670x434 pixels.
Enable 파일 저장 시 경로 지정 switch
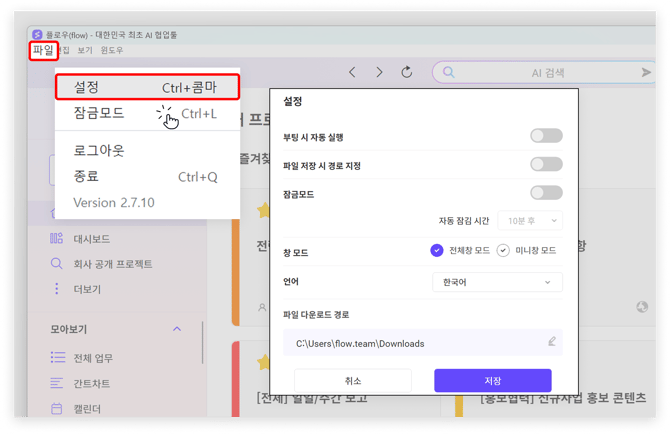546,164
